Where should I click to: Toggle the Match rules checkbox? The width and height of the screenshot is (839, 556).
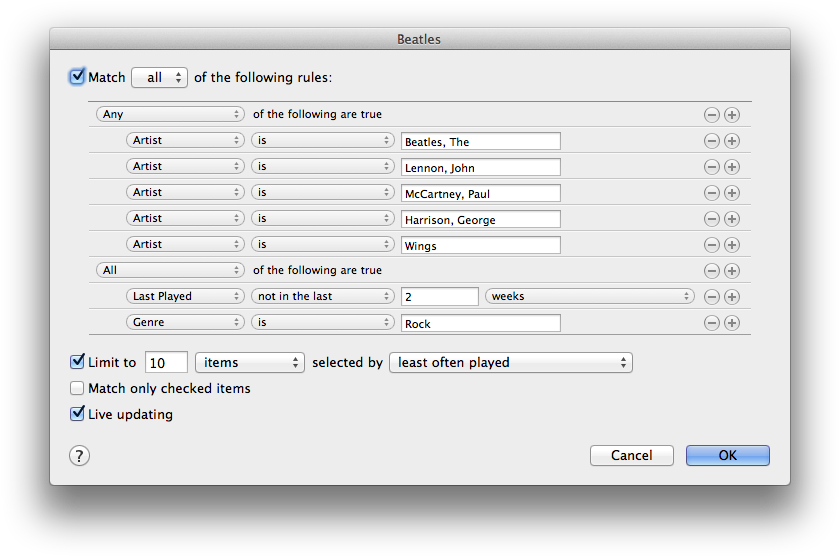pos(77,77)
